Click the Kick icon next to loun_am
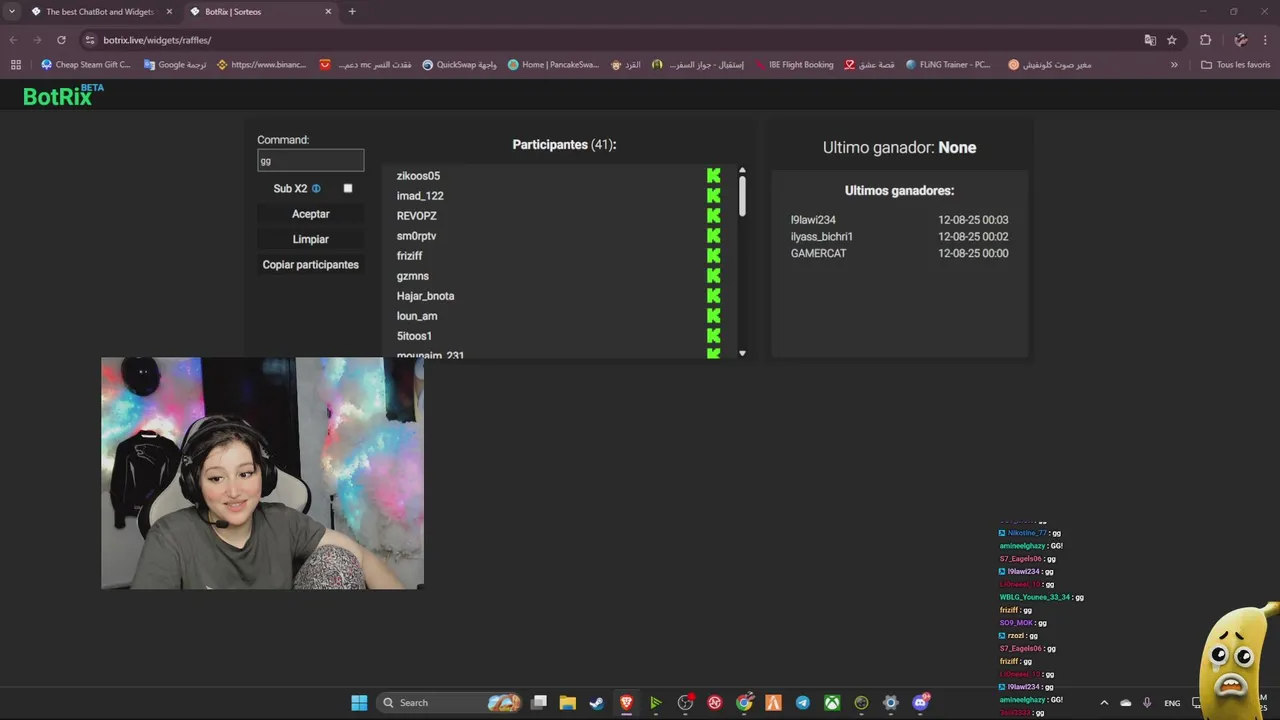Screen dimensions: 1280x720 pos(713,316)
